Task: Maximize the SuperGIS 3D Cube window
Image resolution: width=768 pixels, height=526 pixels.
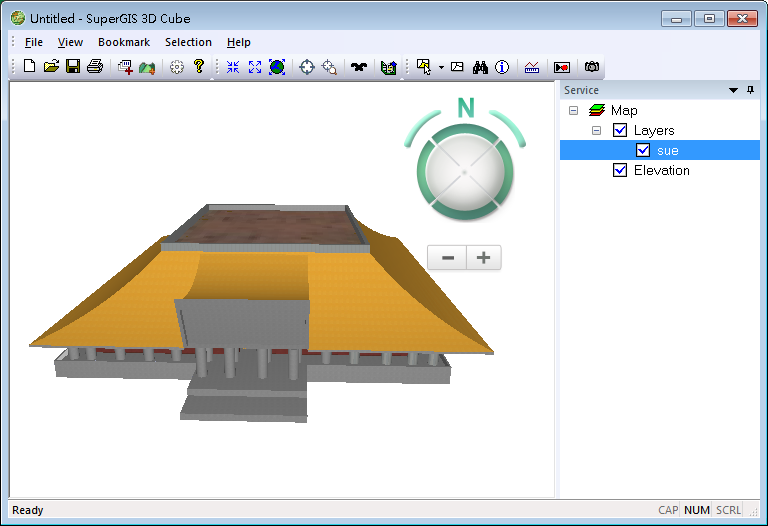Action: [x=709, y=19]
